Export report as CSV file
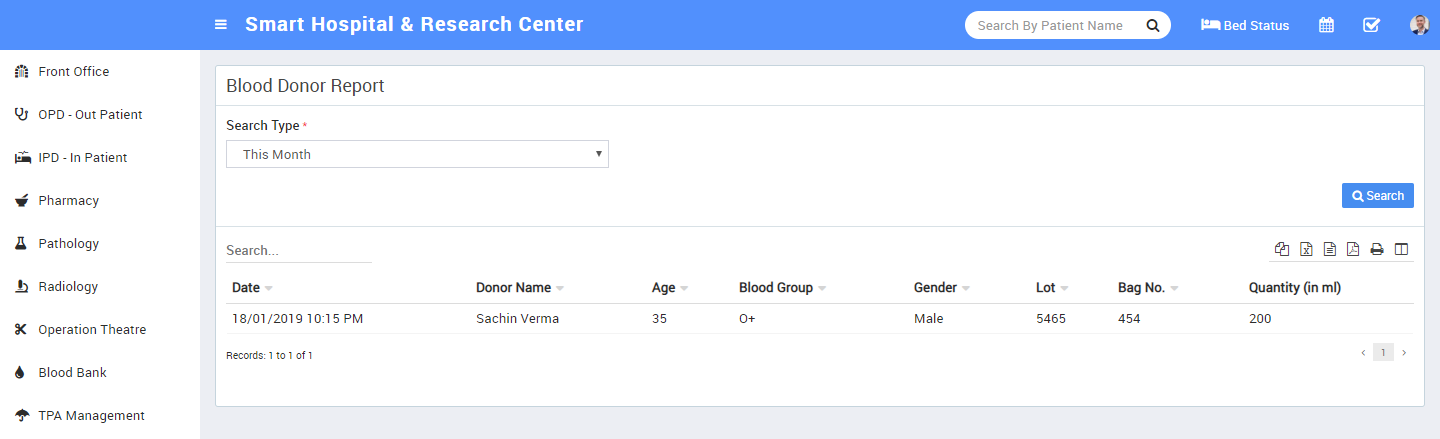Screen dimensions: 1440x439 click(1330, 249)
